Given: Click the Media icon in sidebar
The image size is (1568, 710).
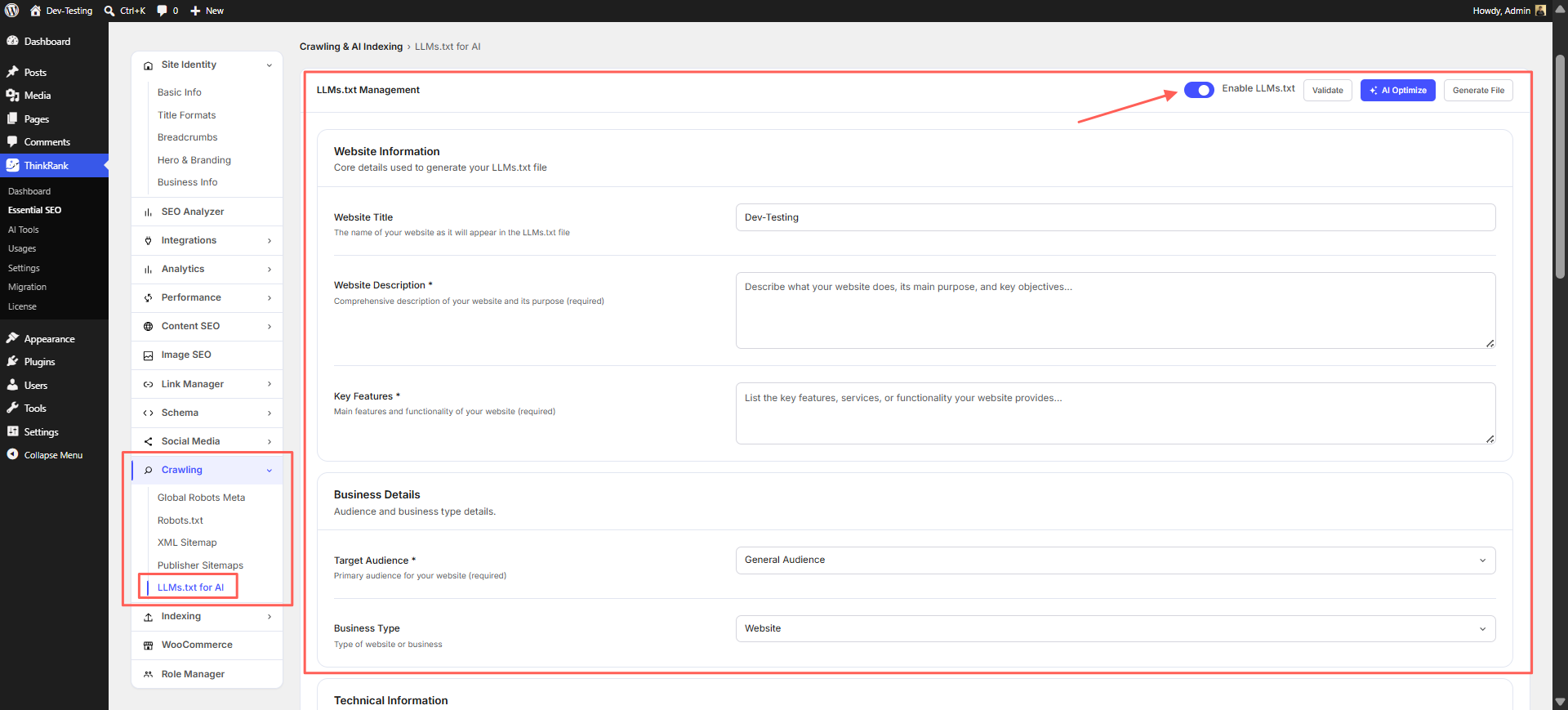Looking at the screenshot, I should [12, 95].
